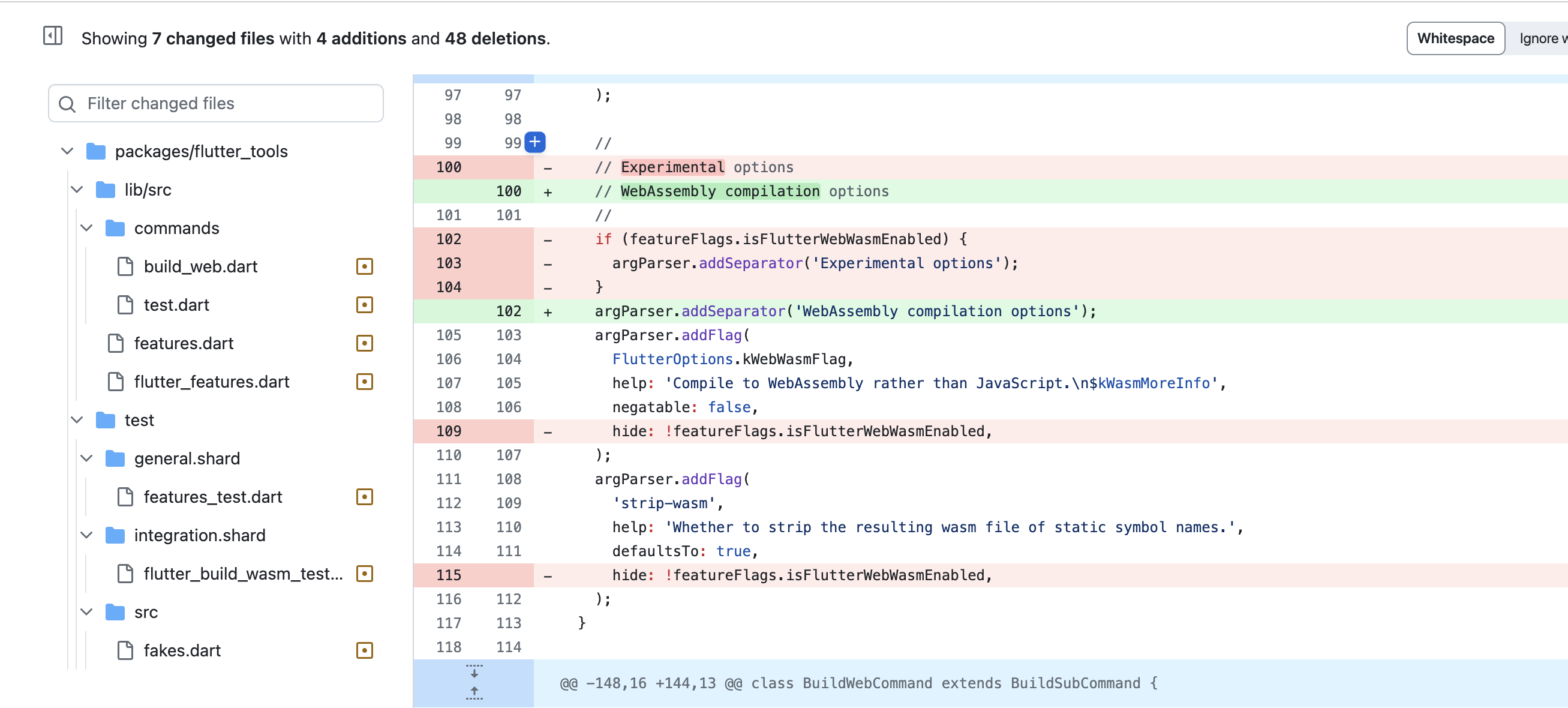Select the Ignore whitespace toggle option

(1538, 38)
